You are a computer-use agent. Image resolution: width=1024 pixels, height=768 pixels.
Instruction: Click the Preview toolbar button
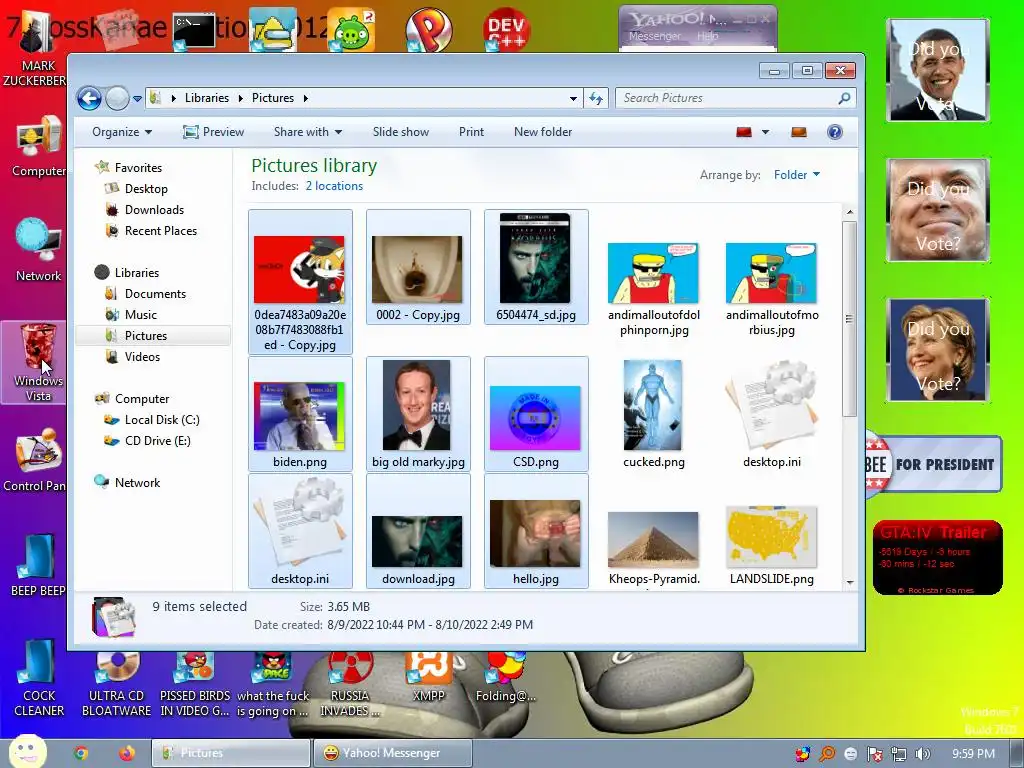tap(214, 132)
